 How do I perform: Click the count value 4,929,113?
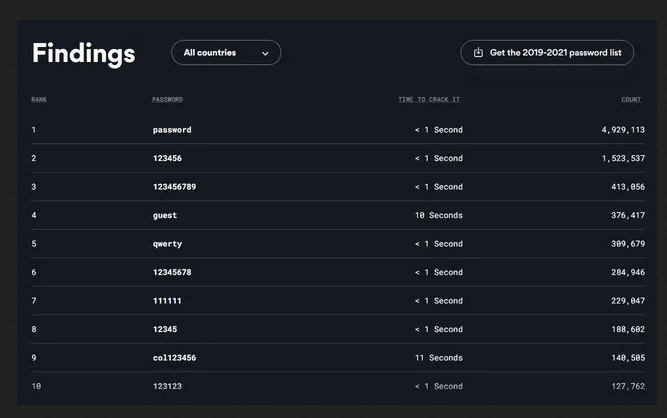pos(623,130)
